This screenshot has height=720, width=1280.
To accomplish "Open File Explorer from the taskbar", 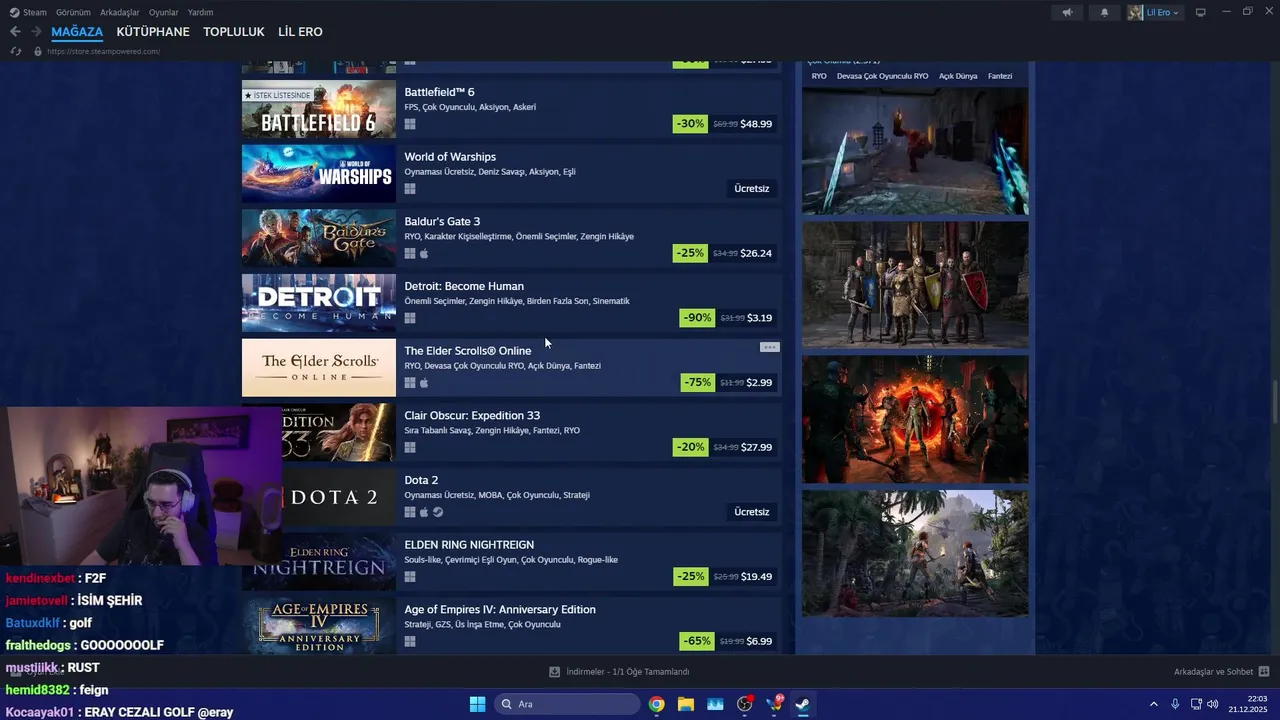I will (x=686, y=704).
